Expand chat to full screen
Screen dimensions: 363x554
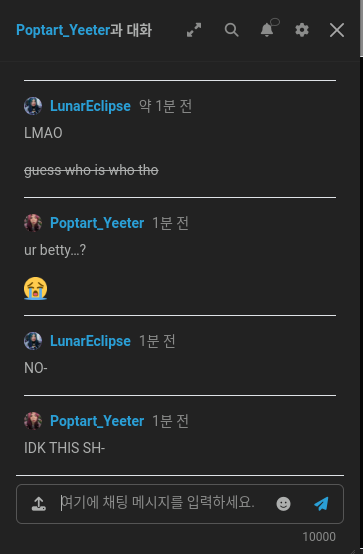(x=194, y=30)
